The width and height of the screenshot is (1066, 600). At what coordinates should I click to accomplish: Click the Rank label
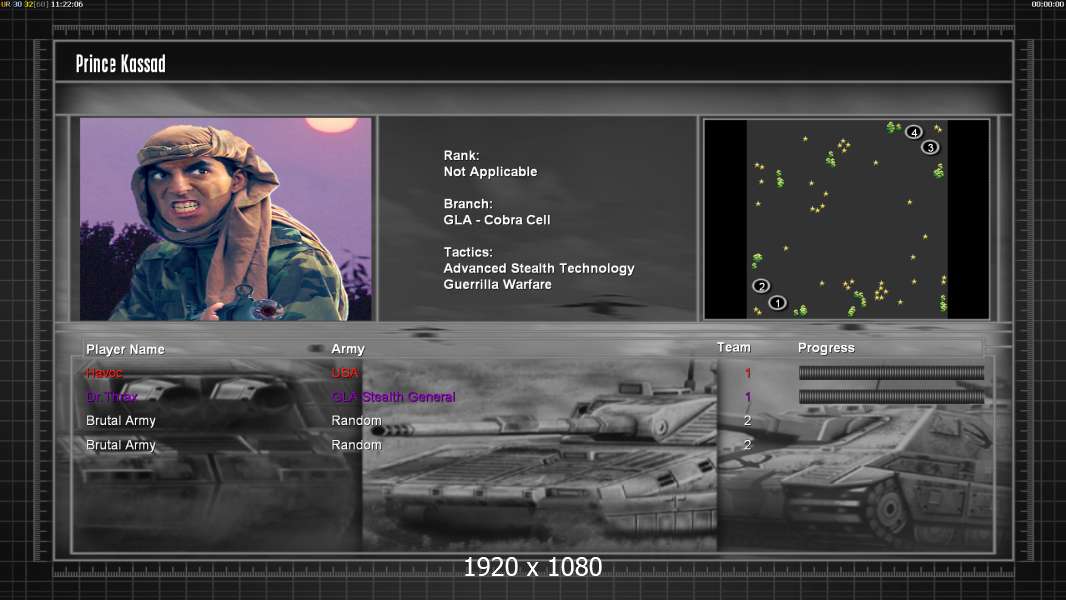[x=462, y=156]
